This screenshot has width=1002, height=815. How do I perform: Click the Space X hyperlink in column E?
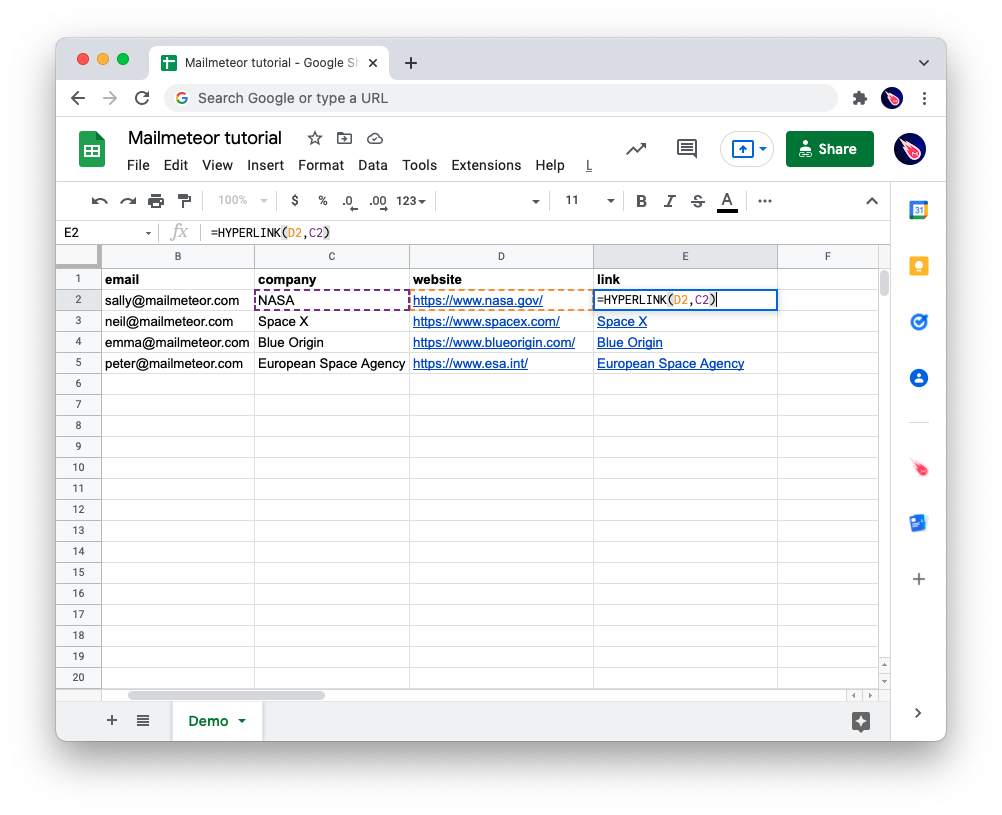[x=622, y=322]
